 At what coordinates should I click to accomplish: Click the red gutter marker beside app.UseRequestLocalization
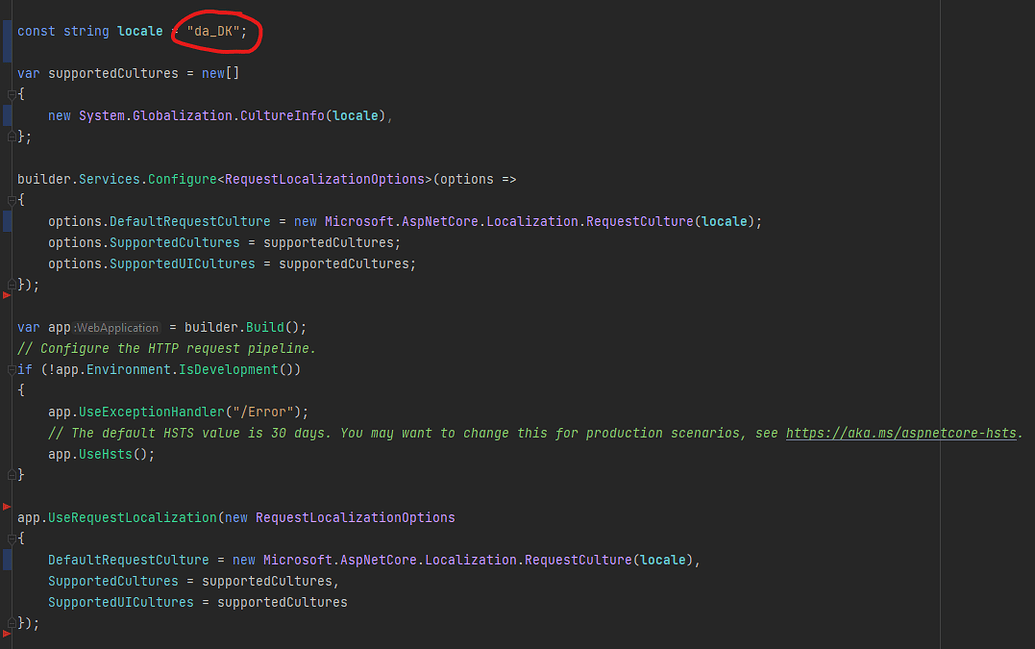8,506
